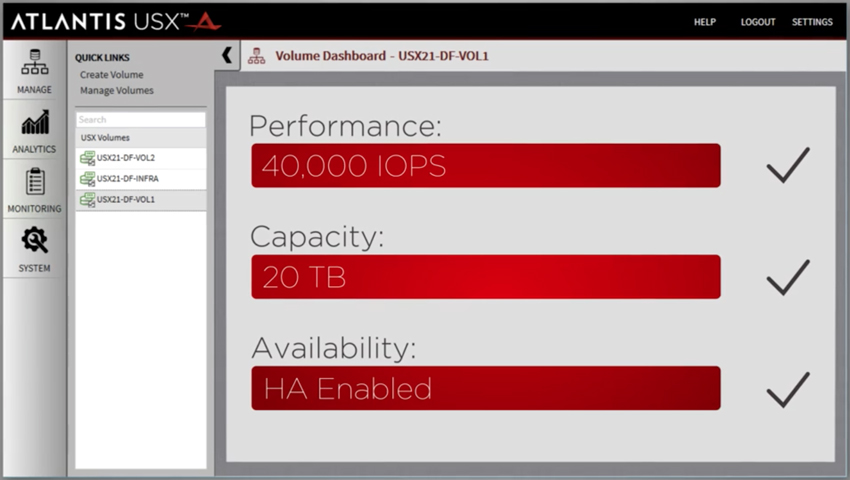
Task: Click the Availability: label
Action: point(334,348)
